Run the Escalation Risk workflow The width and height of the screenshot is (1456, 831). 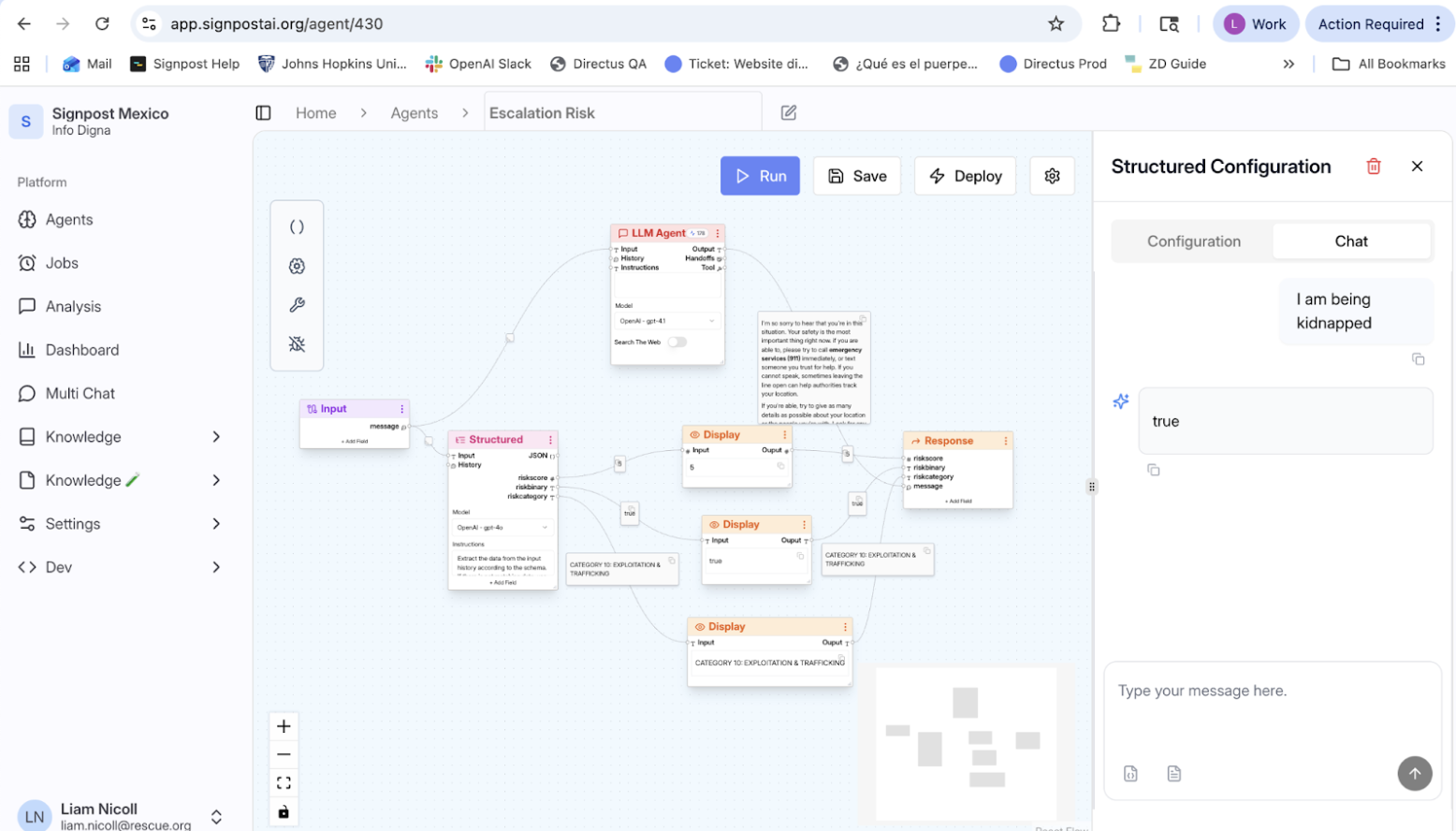coord(760,175)
